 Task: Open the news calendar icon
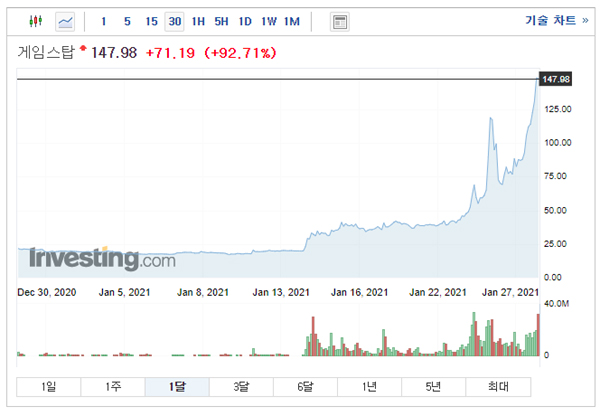(339, 21)
